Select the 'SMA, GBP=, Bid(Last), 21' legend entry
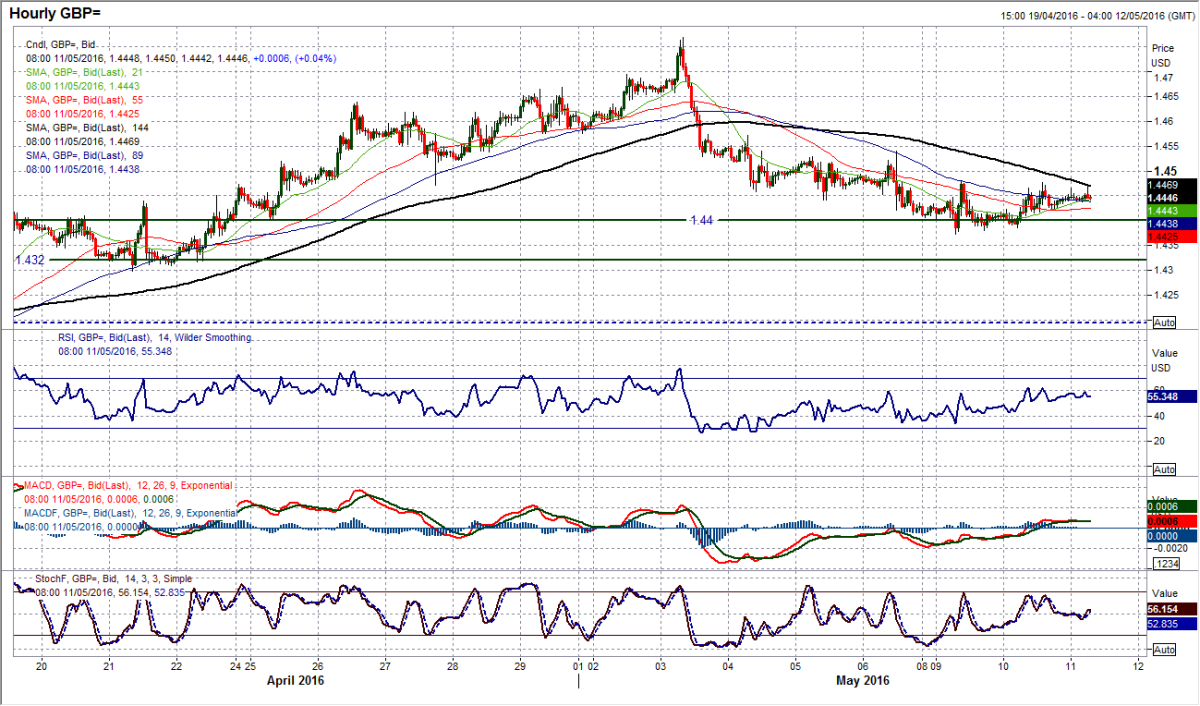The height and width of the screenshot is (706, 1200). 85,72
